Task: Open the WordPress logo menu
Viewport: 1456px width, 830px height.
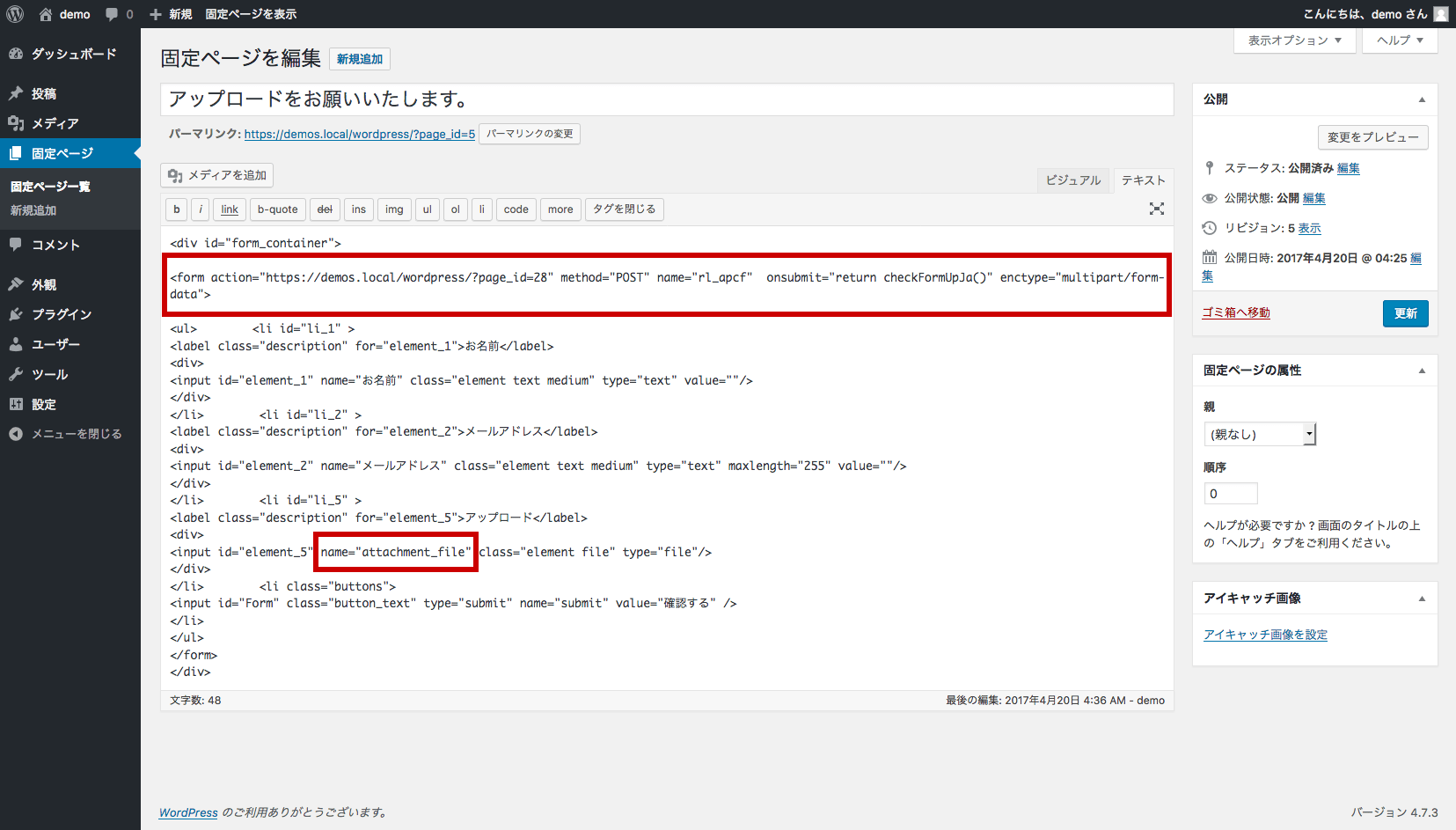Action: [15, 14]
